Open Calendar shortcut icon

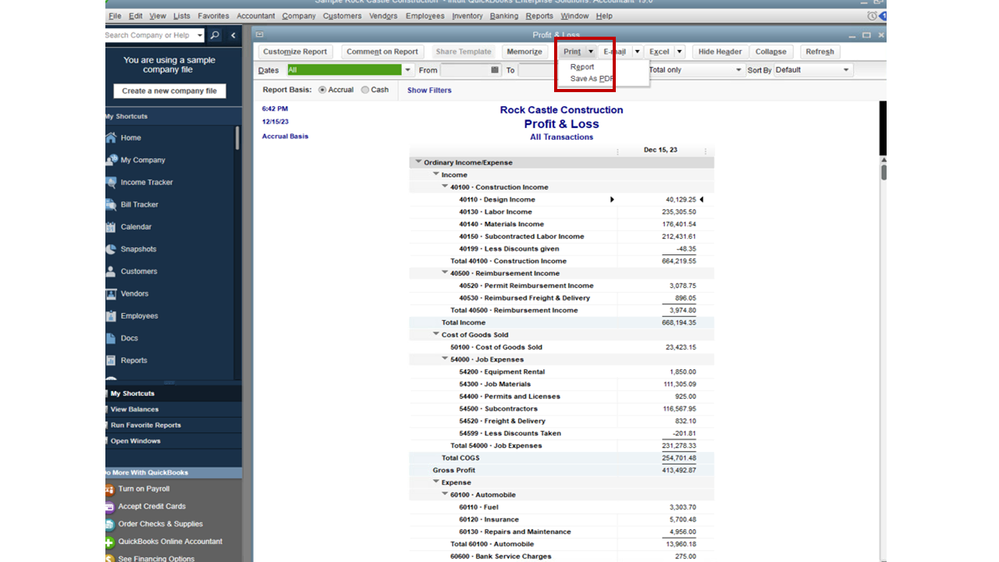tap(111, 227)
